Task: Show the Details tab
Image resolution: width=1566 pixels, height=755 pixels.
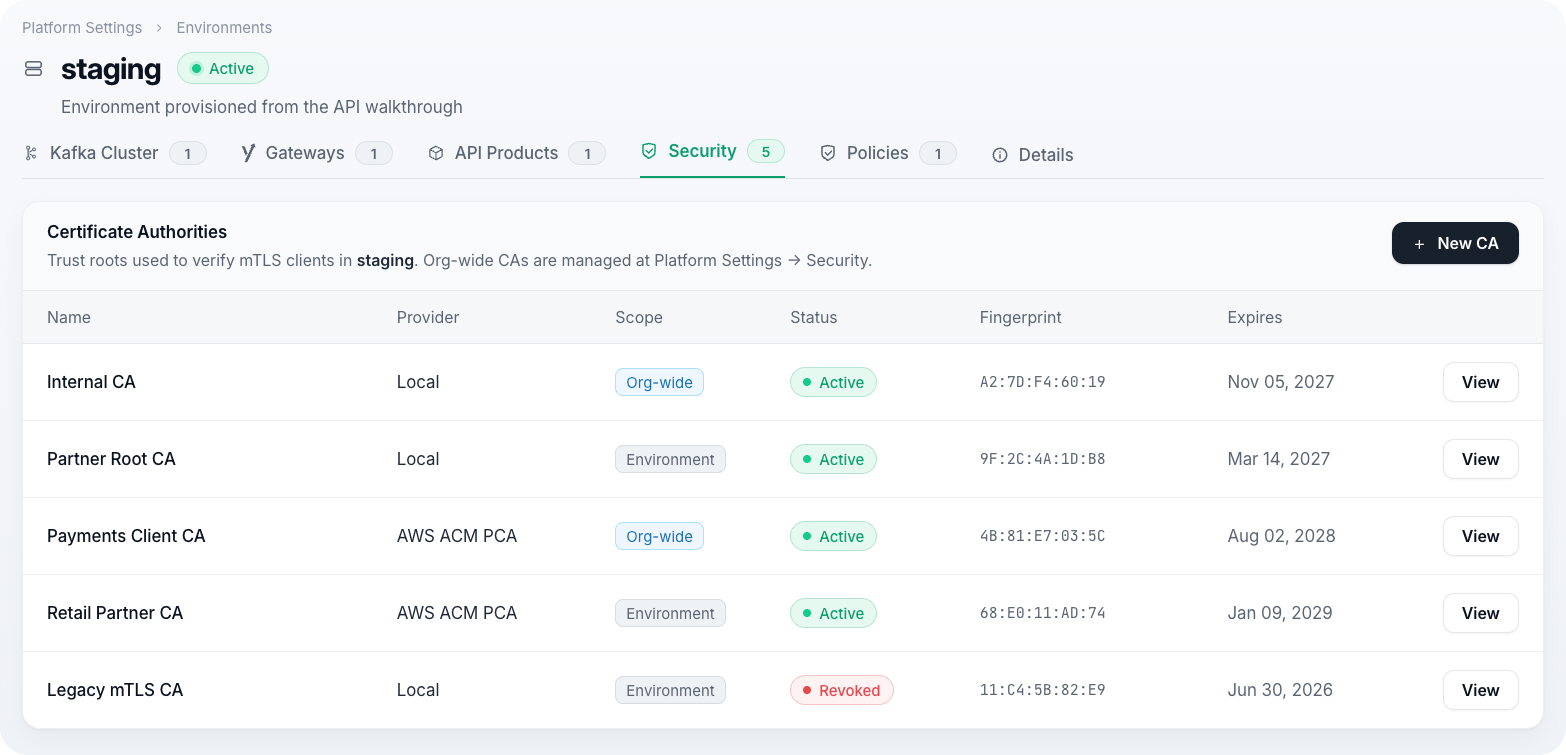Action: coord(1033,155)
